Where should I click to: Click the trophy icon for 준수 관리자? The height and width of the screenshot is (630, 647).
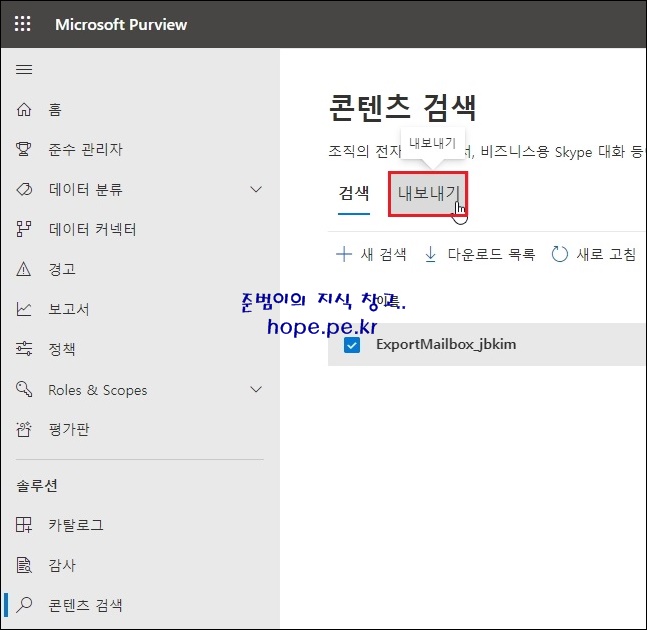coord(24,149)
